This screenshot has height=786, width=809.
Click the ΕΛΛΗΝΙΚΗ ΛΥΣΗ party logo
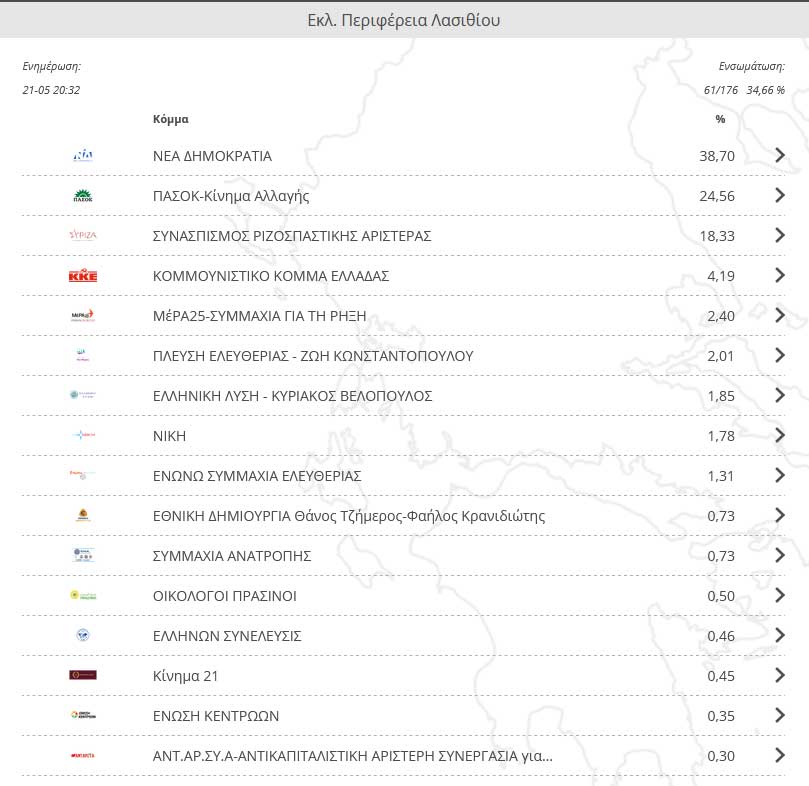tap(83, 395)
